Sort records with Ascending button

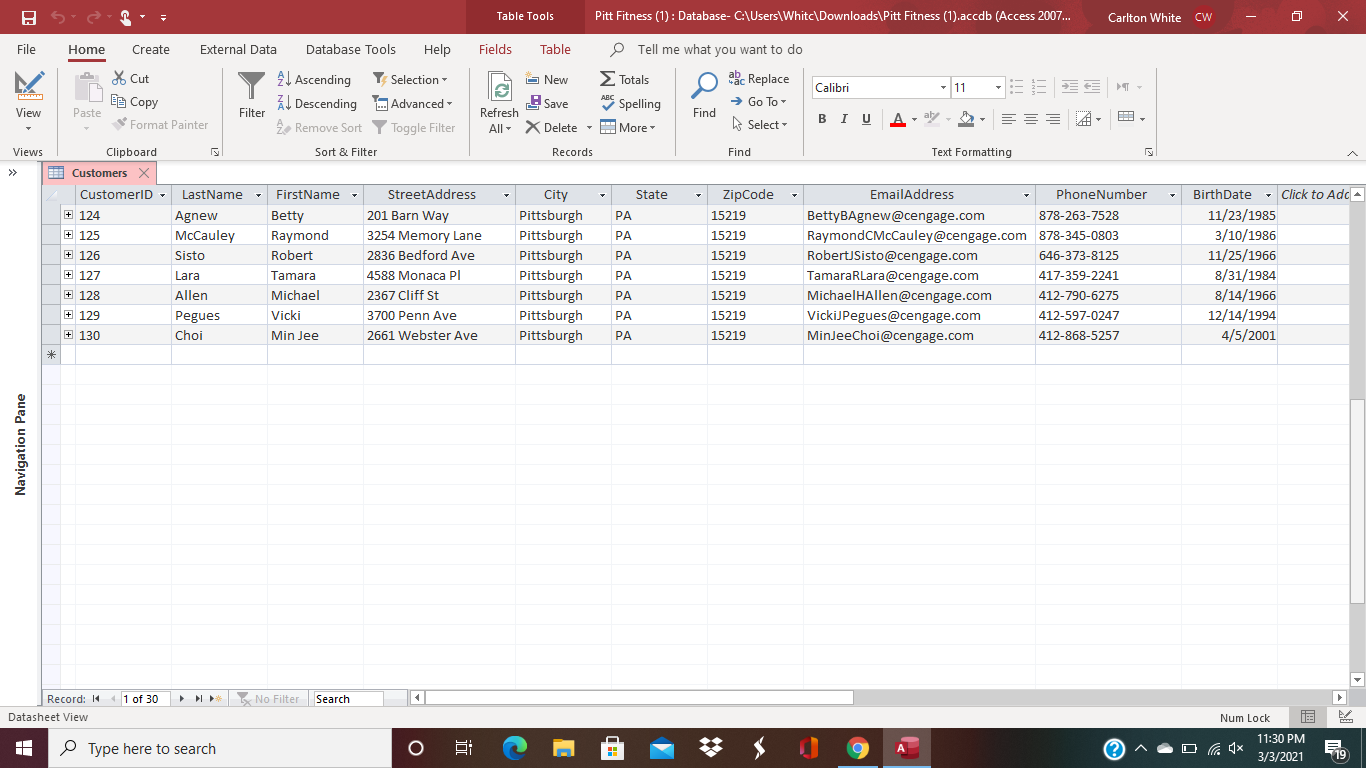[x=313, y=80]
